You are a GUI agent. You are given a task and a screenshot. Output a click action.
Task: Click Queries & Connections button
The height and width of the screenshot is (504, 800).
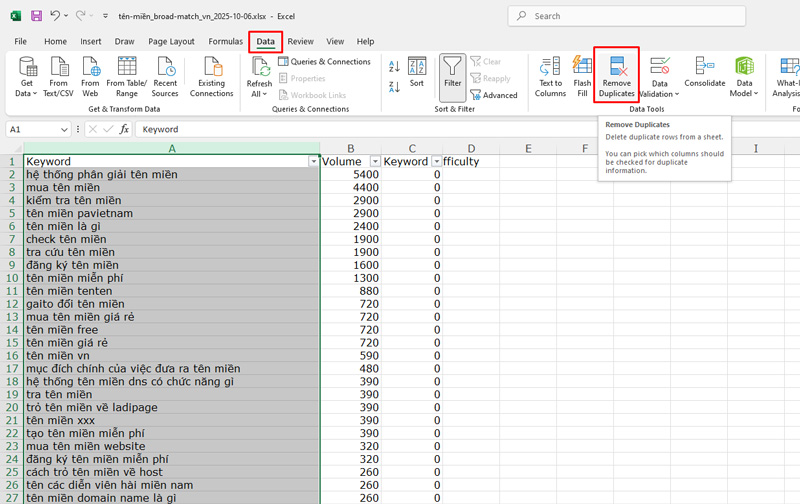click(322, 62)
